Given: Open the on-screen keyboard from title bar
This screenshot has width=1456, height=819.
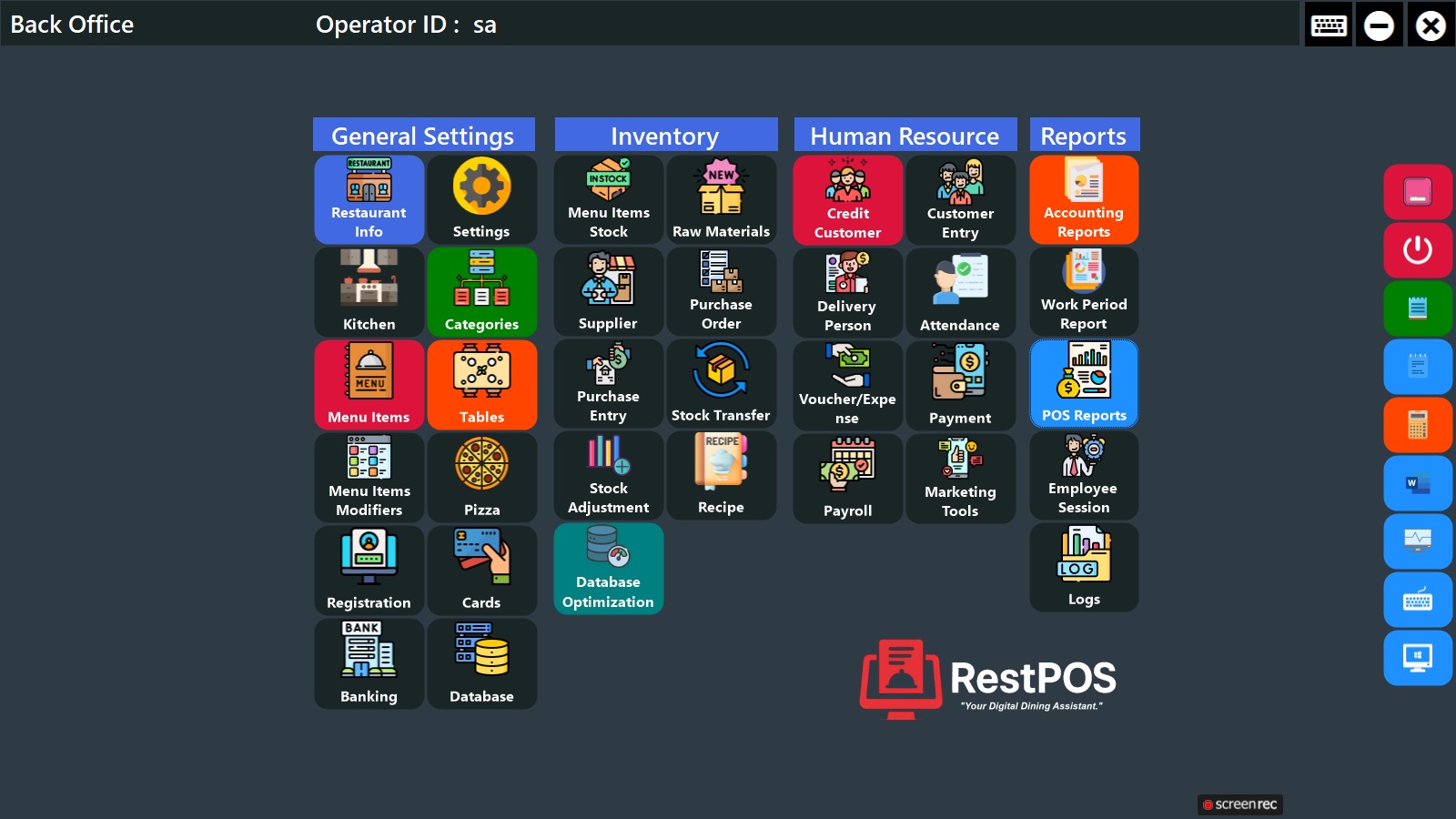Looking at the screenshot, I should (x=1329, y=25).
